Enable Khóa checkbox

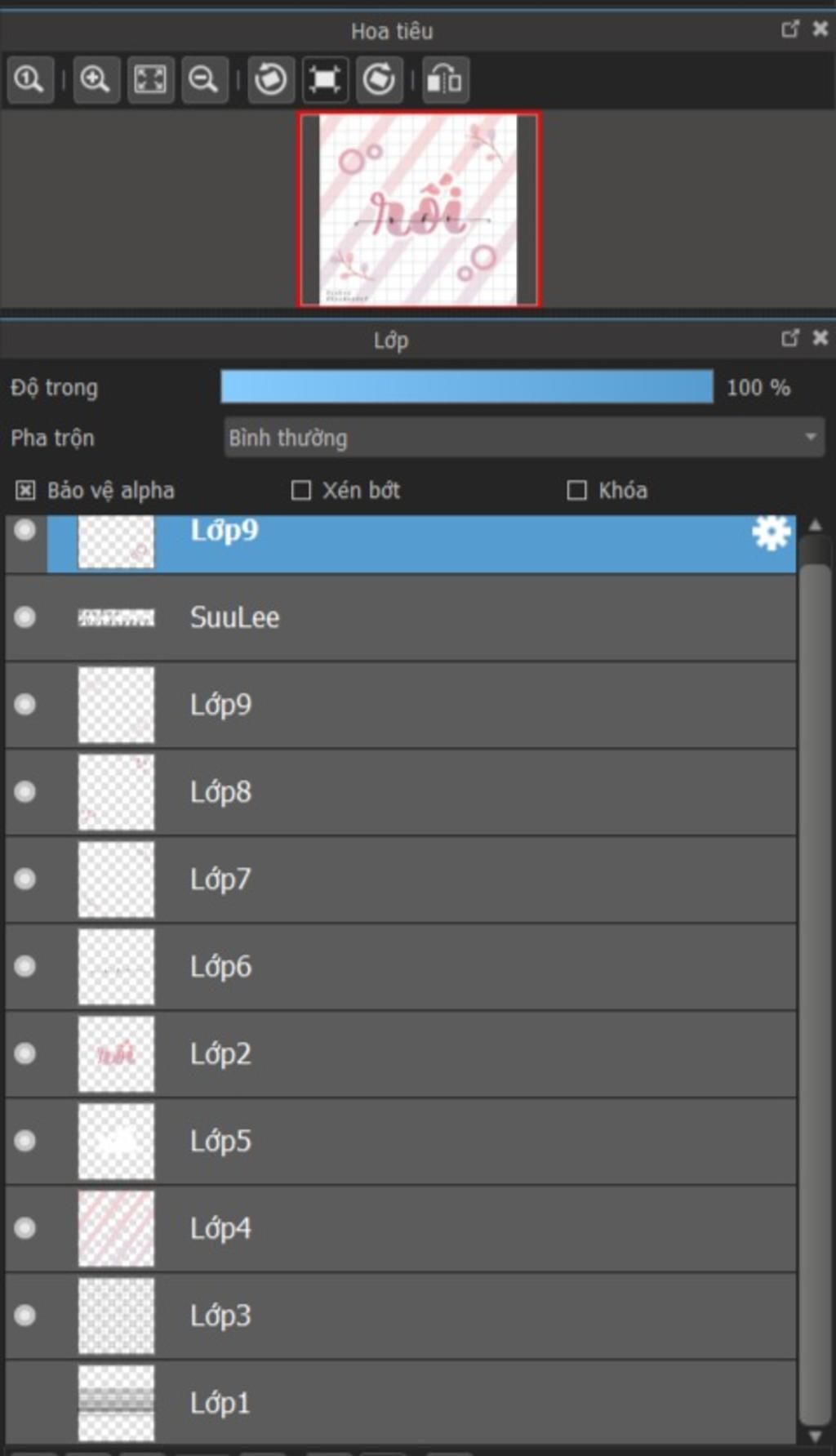(x=576, y=490)
